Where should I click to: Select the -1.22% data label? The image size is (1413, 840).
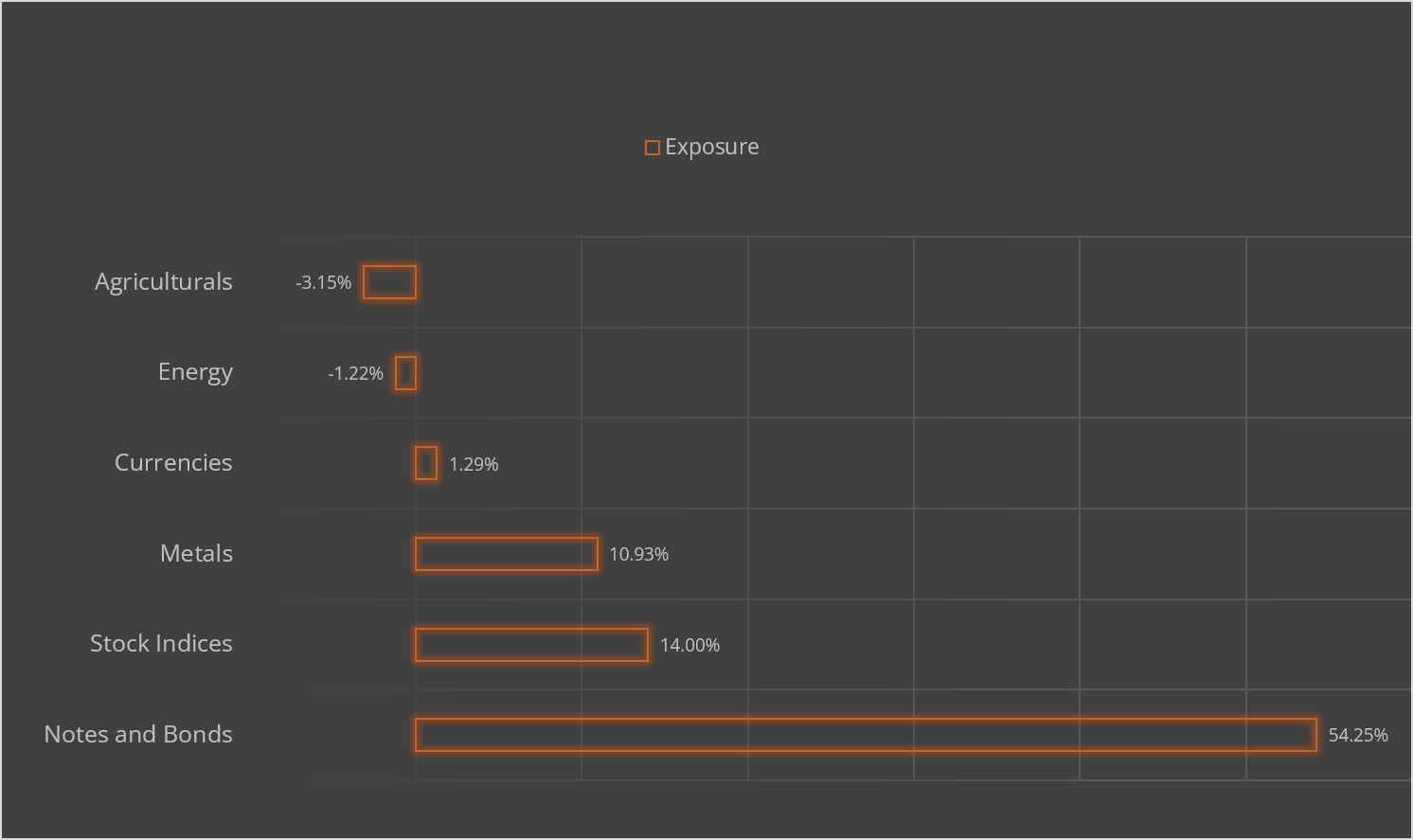click(355, 374)
